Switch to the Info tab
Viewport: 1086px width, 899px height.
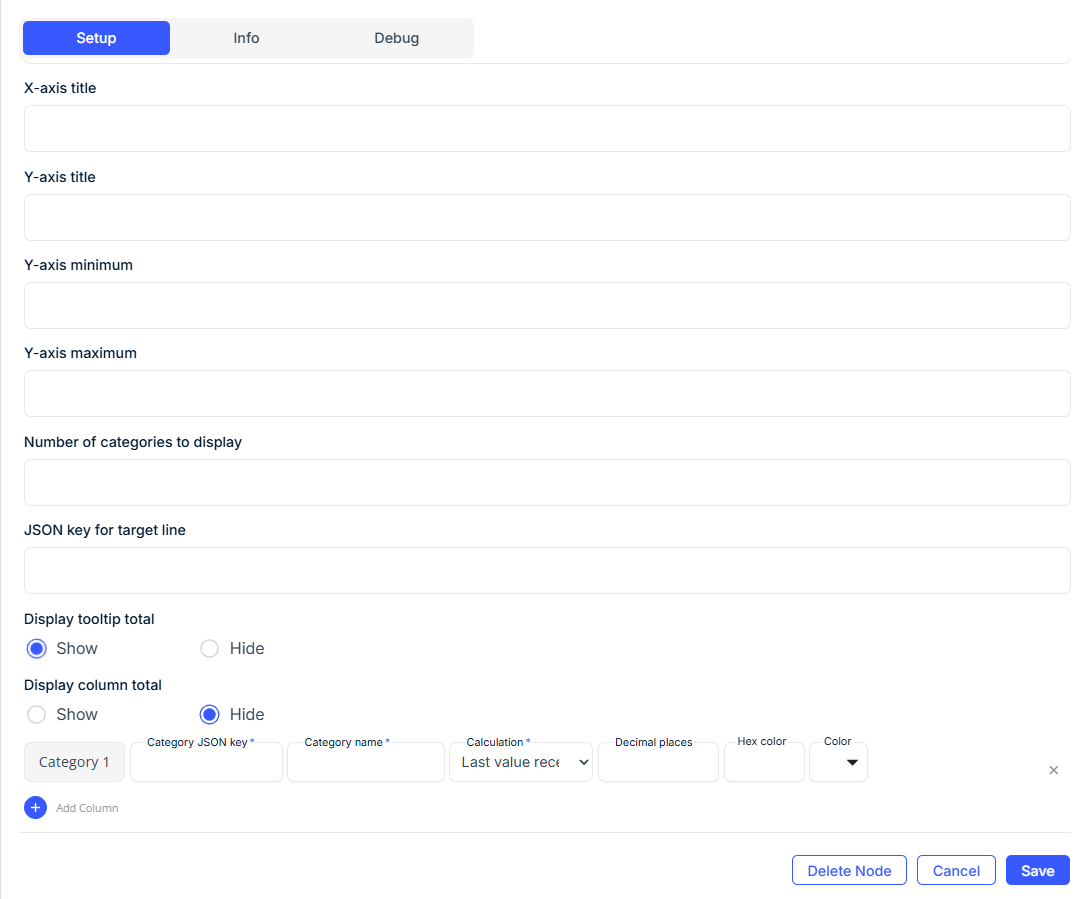pos(246,38)
